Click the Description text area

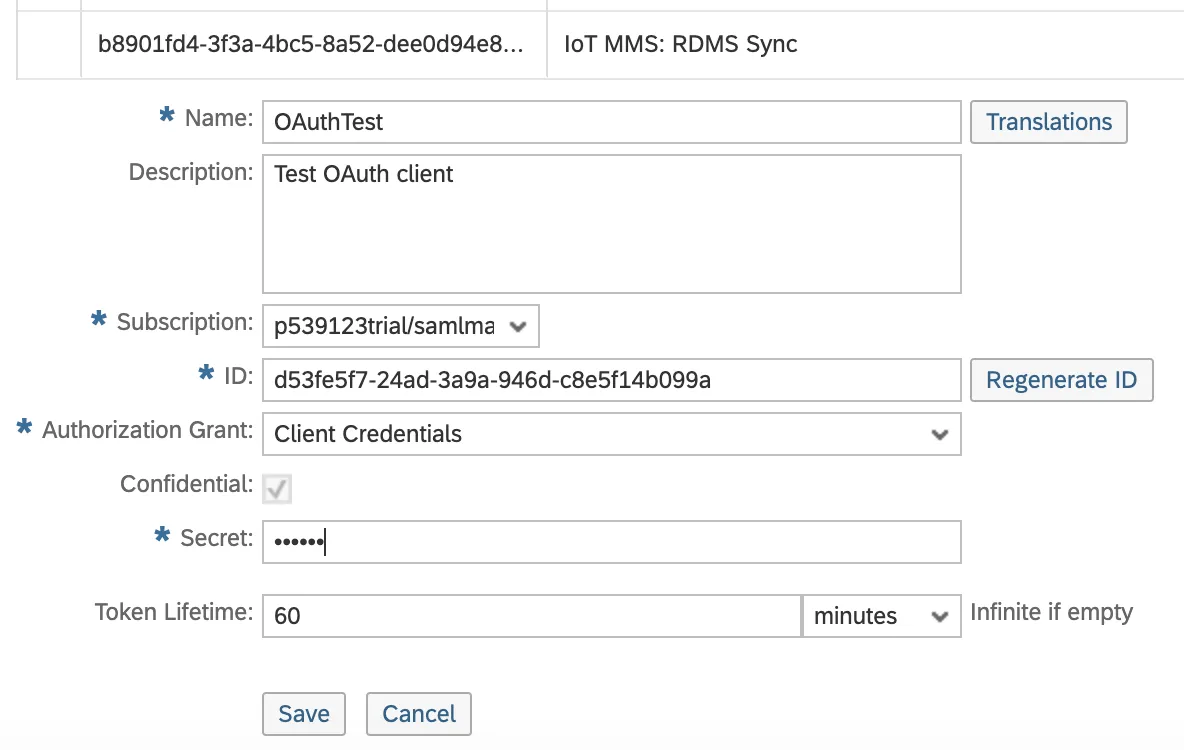click(610, 223)
